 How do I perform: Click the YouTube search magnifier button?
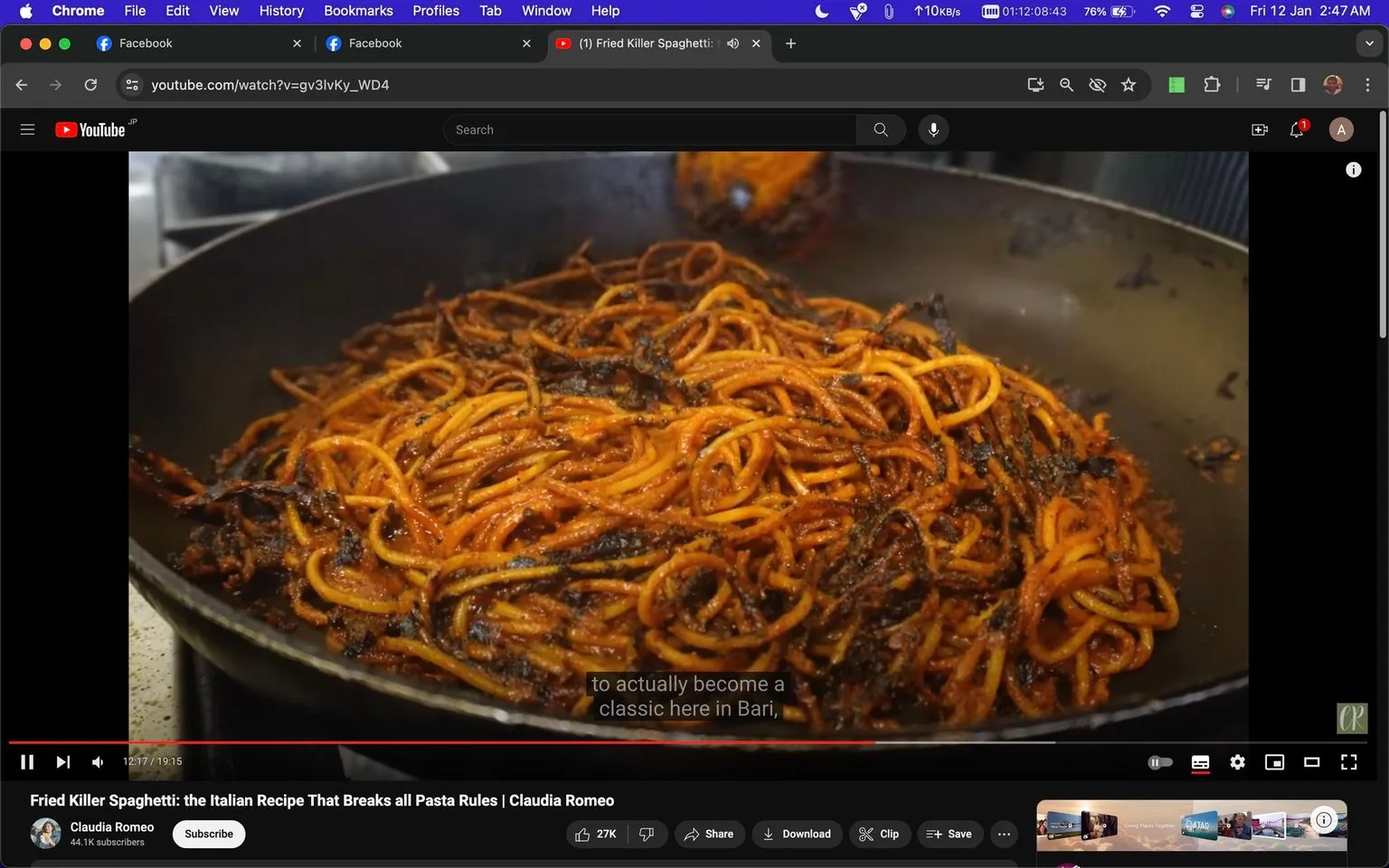point(881,129)
